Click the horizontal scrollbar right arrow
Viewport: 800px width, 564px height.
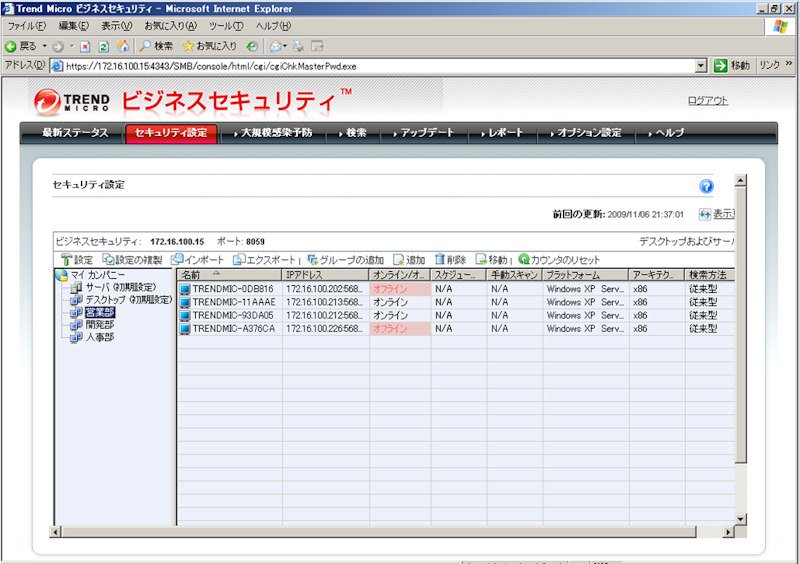point(728,532)
